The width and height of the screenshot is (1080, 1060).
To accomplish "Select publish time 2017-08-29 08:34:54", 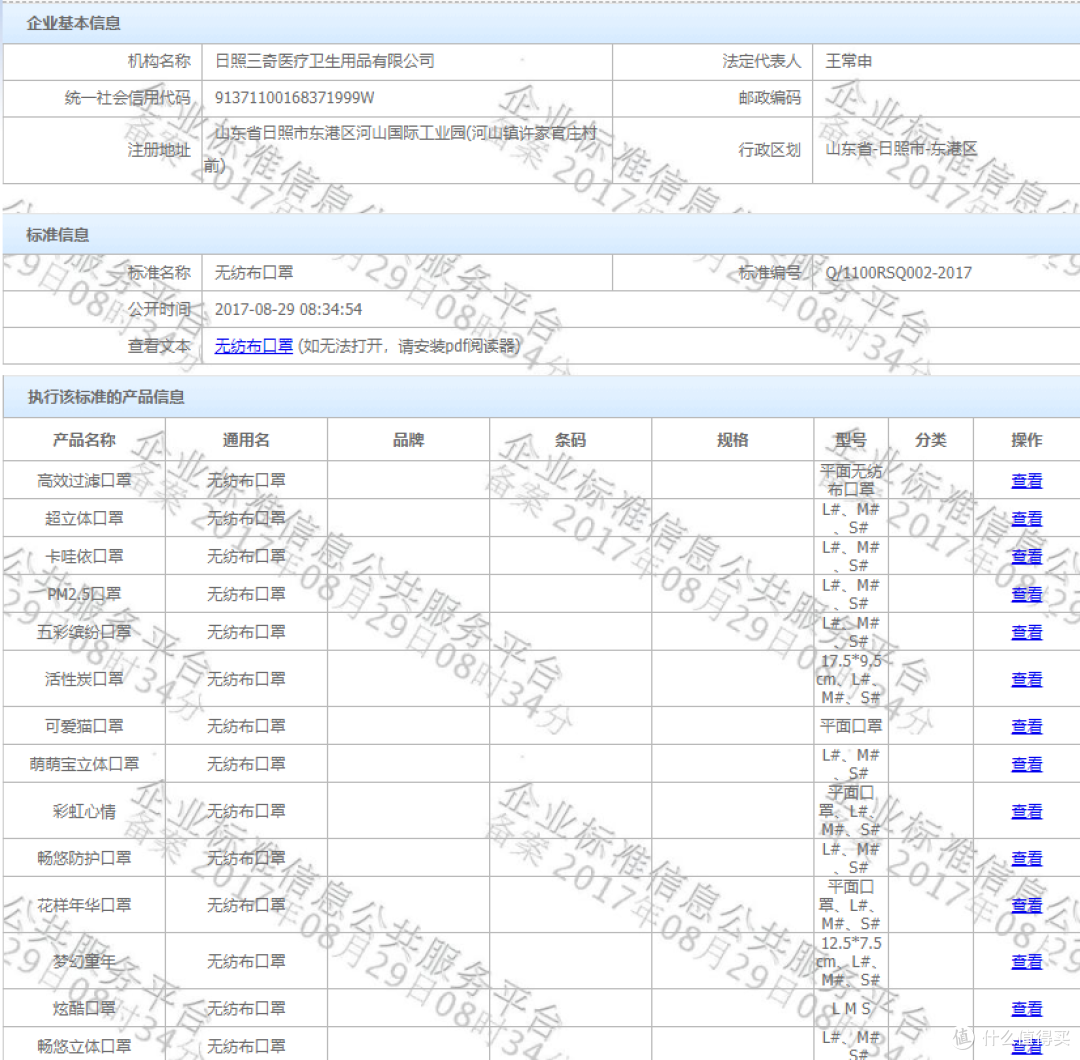I will [x=288, y=309].
